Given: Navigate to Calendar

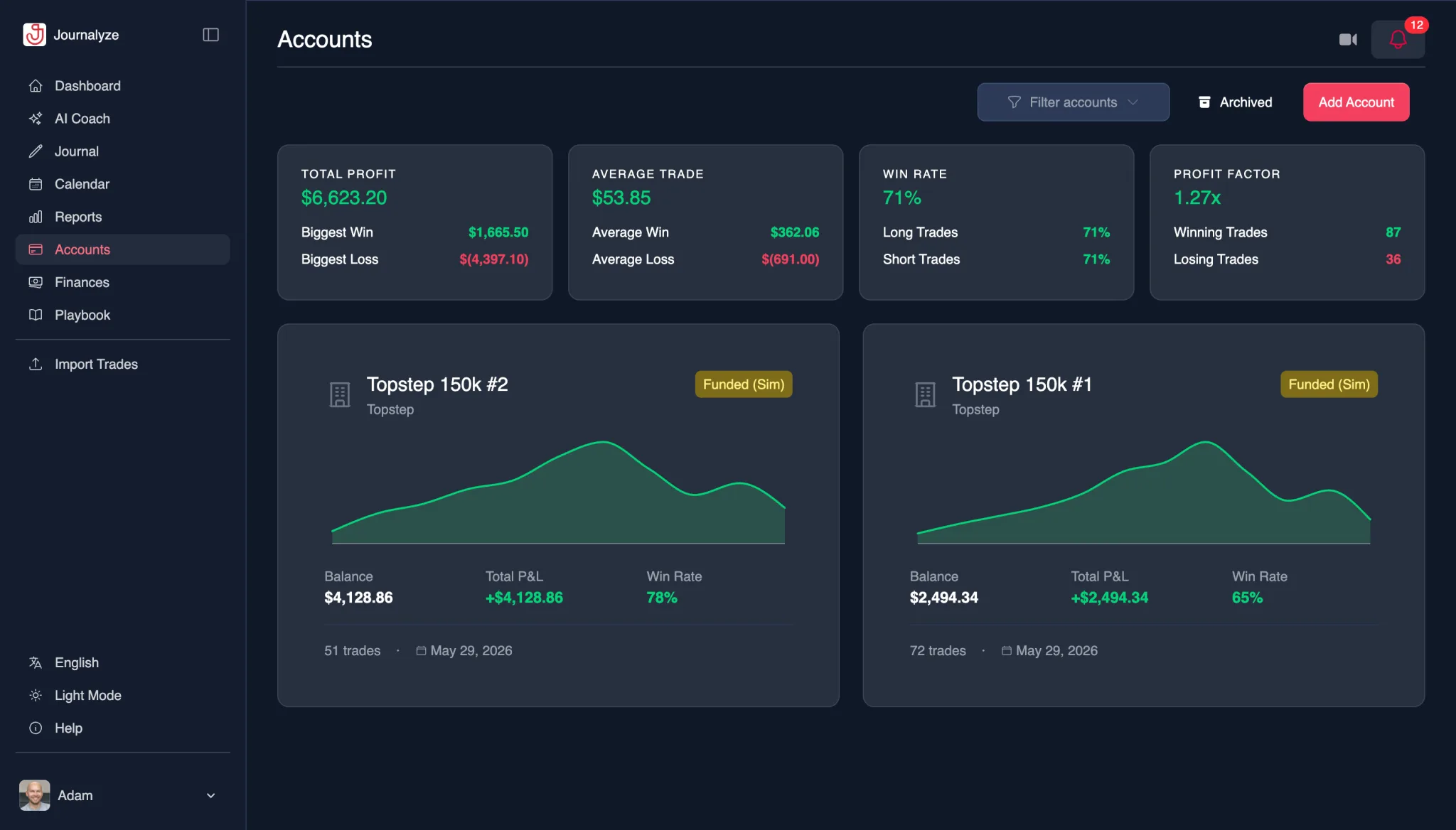Looking at the screenshot, I should click(122, 184).
